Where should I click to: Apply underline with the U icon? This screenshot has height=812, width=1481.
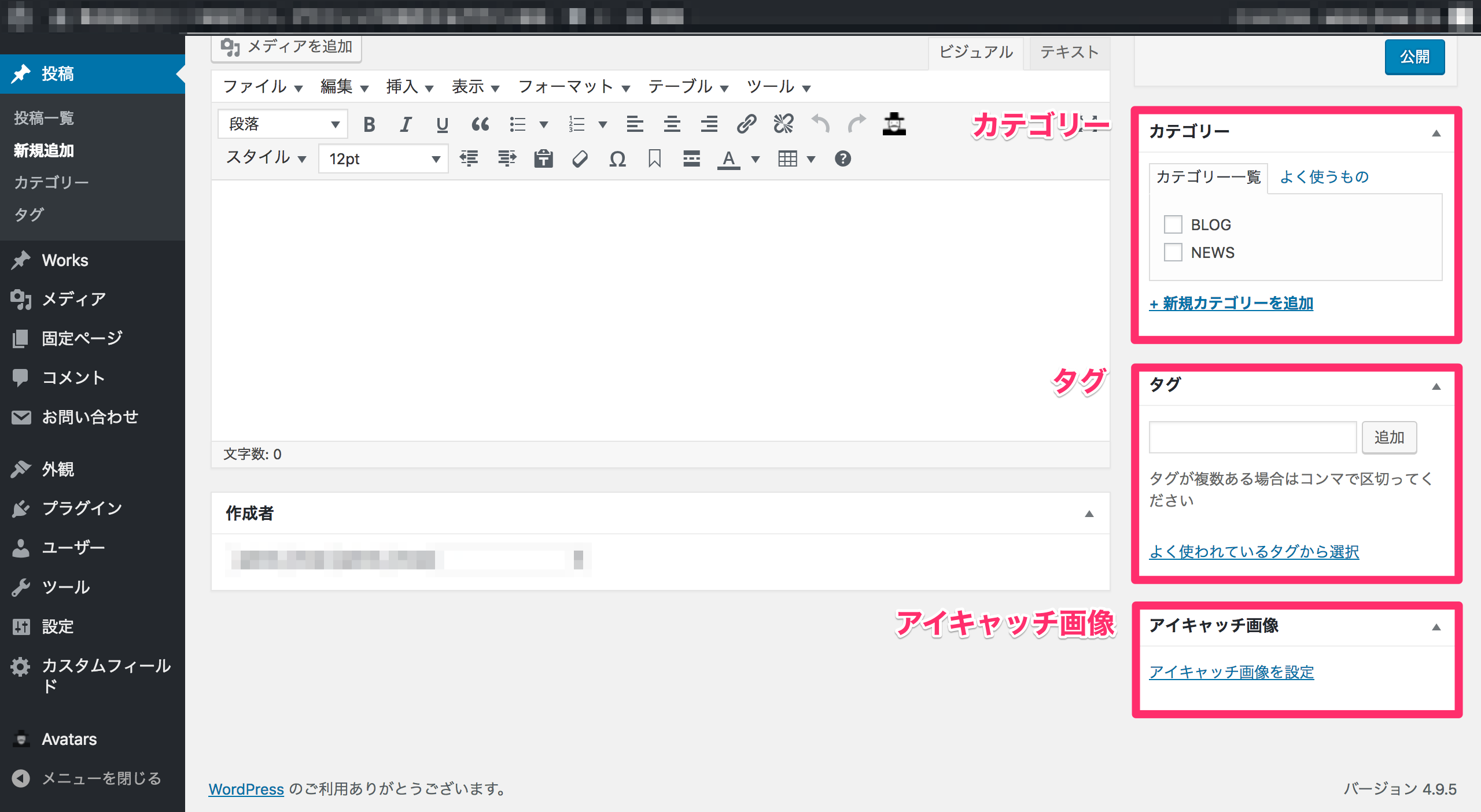(443, 124)
